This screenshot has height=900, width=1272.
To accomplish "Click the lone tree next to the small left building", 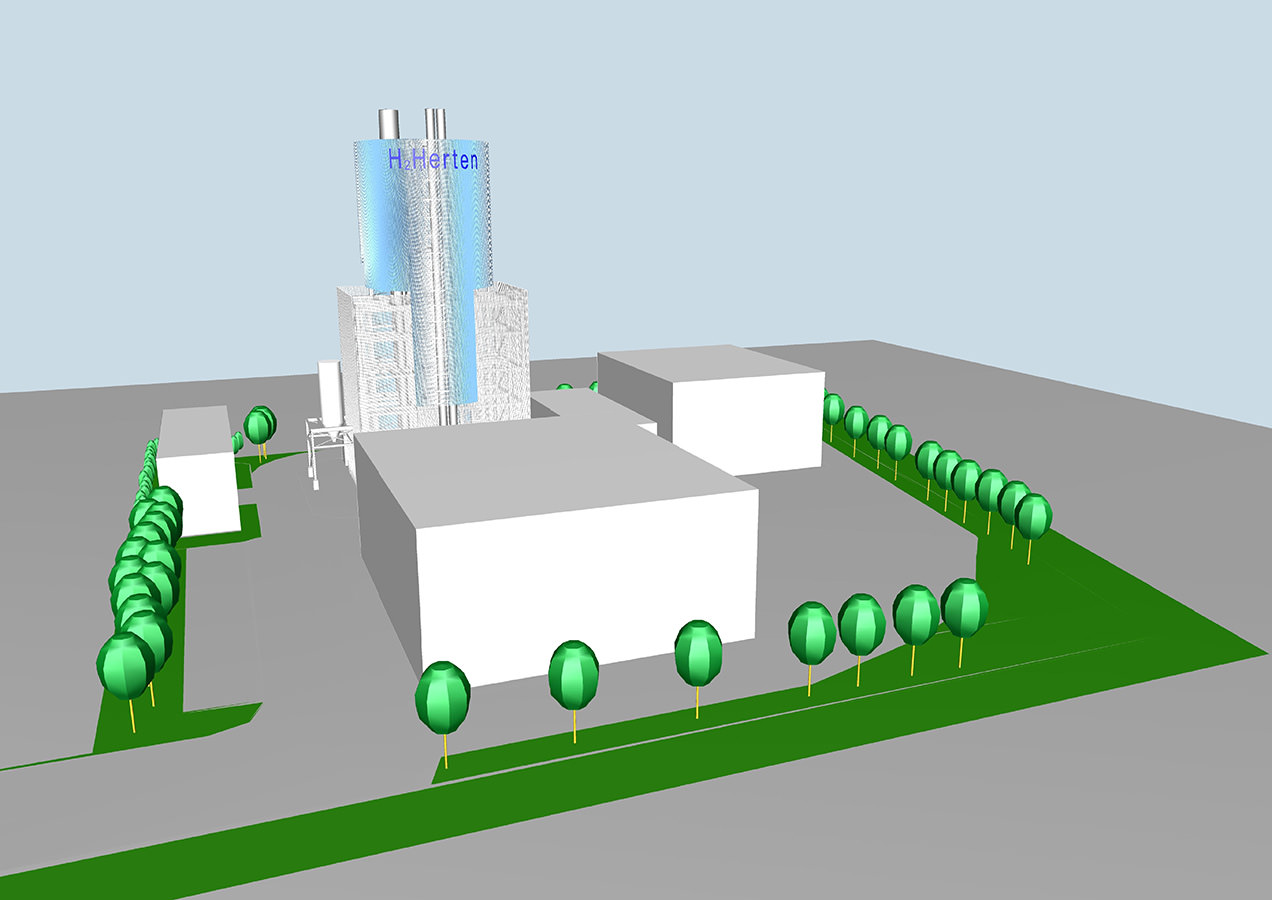I will click(x=259, y=426).
